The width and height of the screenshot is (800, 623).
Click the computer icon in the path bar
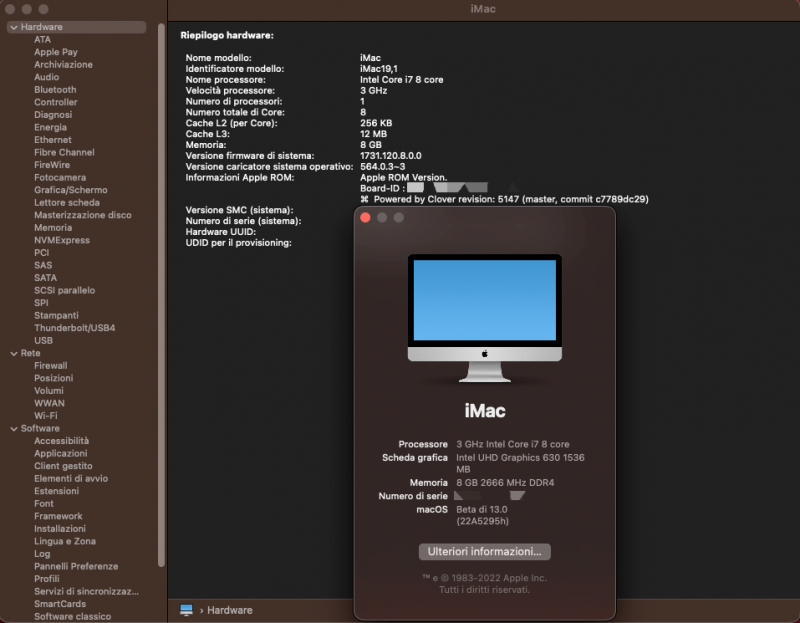(x=186, y=610)
